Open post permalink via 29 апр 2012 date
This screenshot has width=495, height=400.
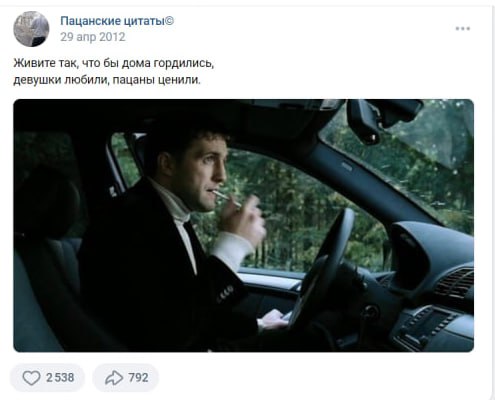tap(93, 37)
